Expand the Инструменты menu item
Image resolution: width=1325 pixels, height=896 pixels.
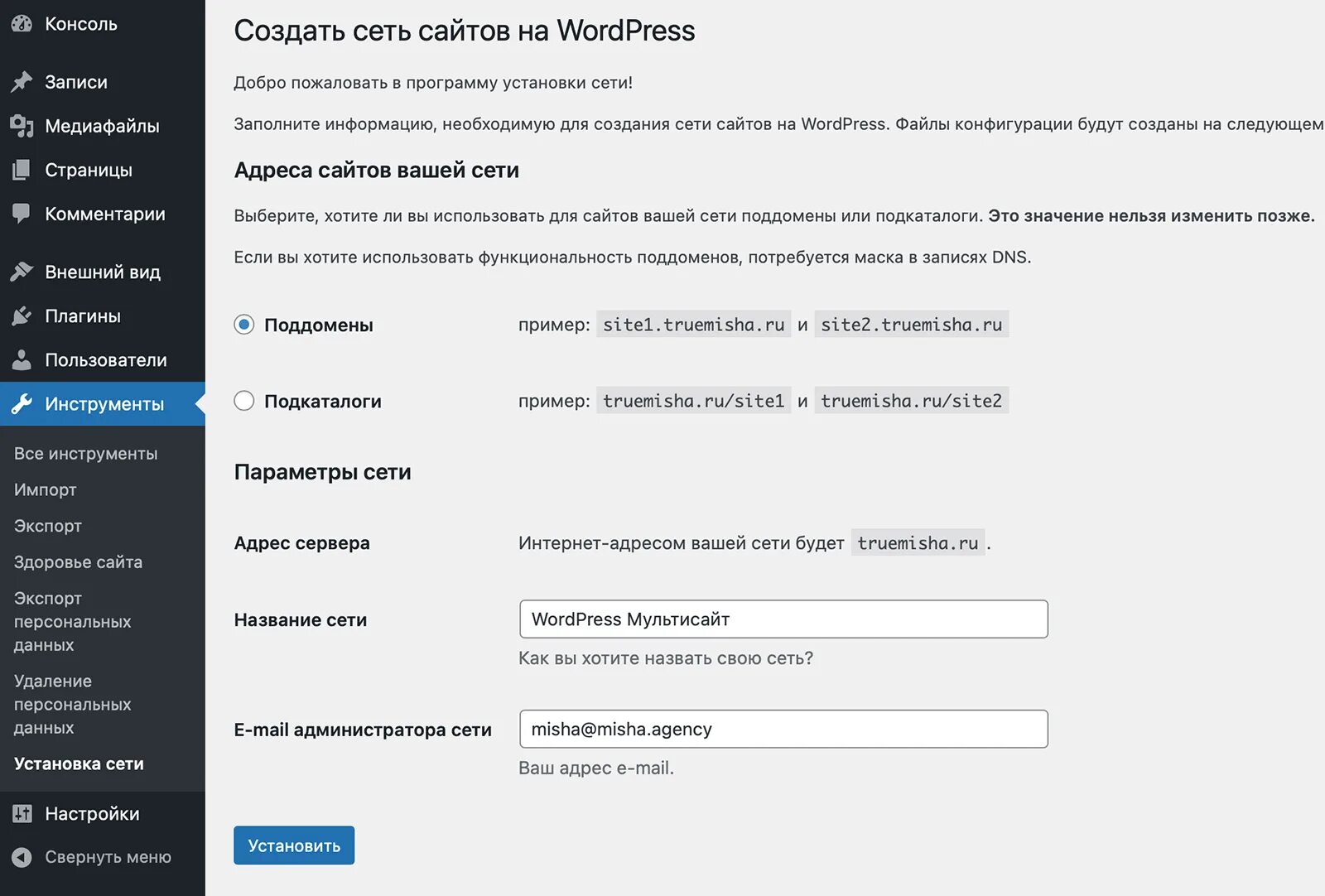click(104, 404)
